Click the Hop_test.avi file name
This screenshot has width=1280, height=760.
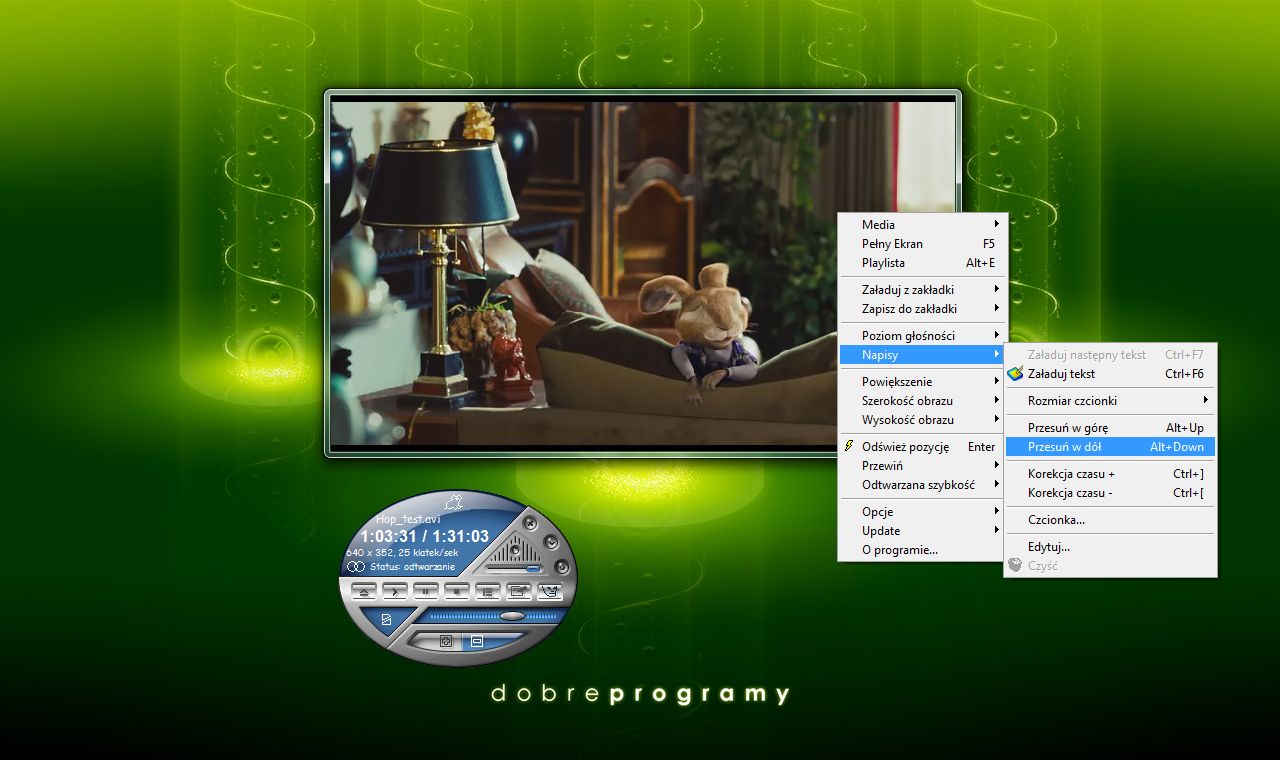click(408, 519)
